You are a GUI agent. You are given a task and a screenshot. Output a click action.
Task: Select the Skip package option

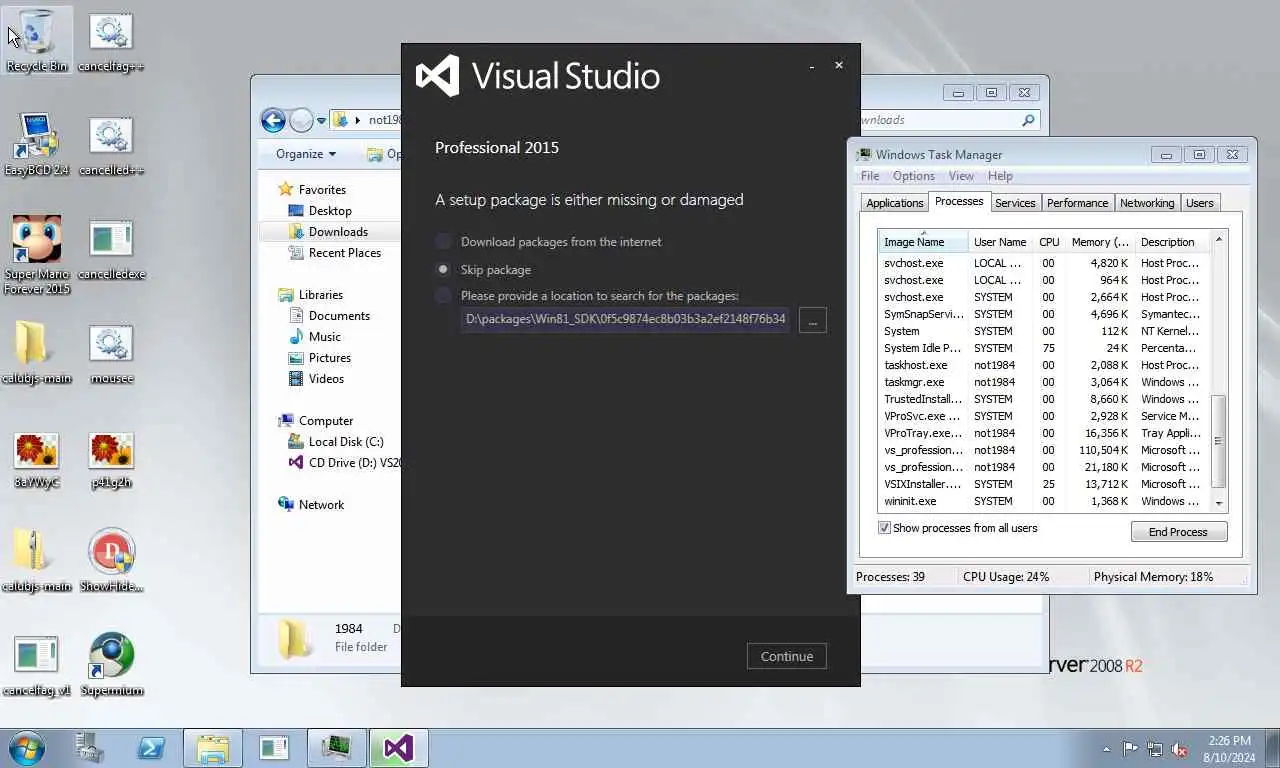click(x=483, y=270)
